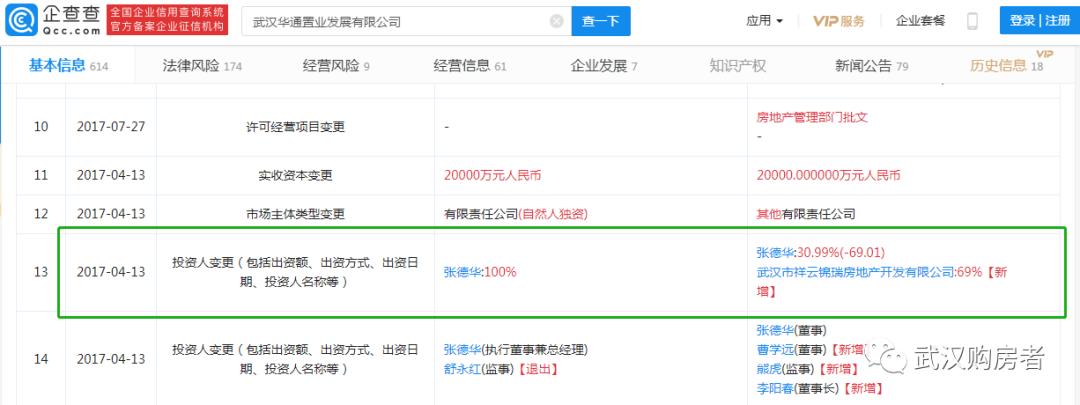Viewport: 1080px width, 405px height.
Task: Expand the 应用 dropdown menu
Action: [x=765, y=21]
